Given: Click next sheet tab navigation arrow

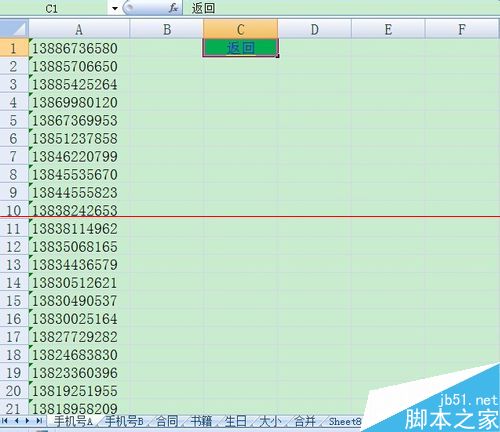Looking at the screenshot, I should (x=27, y=421).
